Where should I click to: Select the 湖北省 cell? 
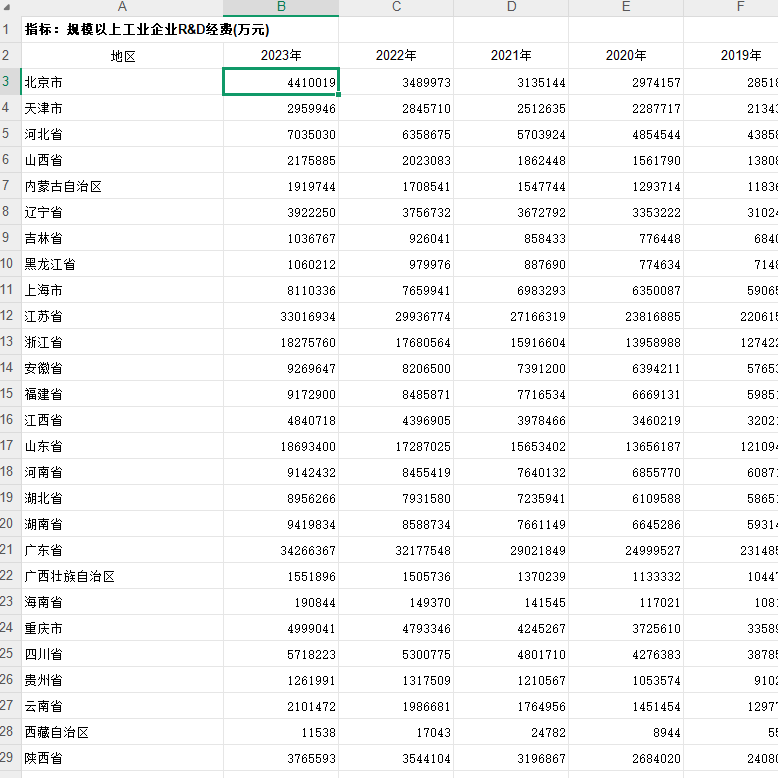[x=123, y=498]
